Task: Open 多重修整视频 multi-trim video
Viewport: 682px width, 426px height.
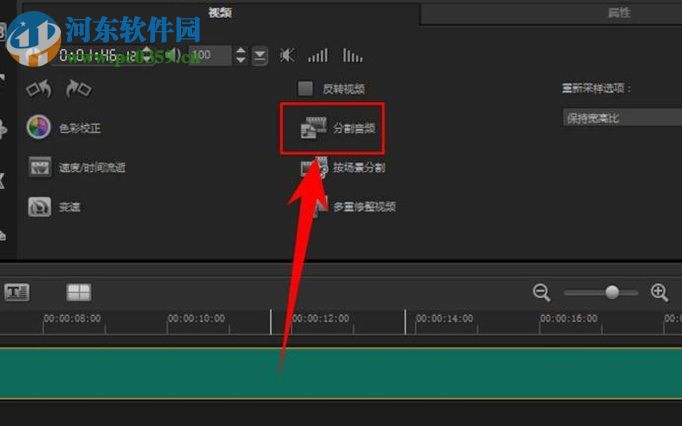Action: 355,206
